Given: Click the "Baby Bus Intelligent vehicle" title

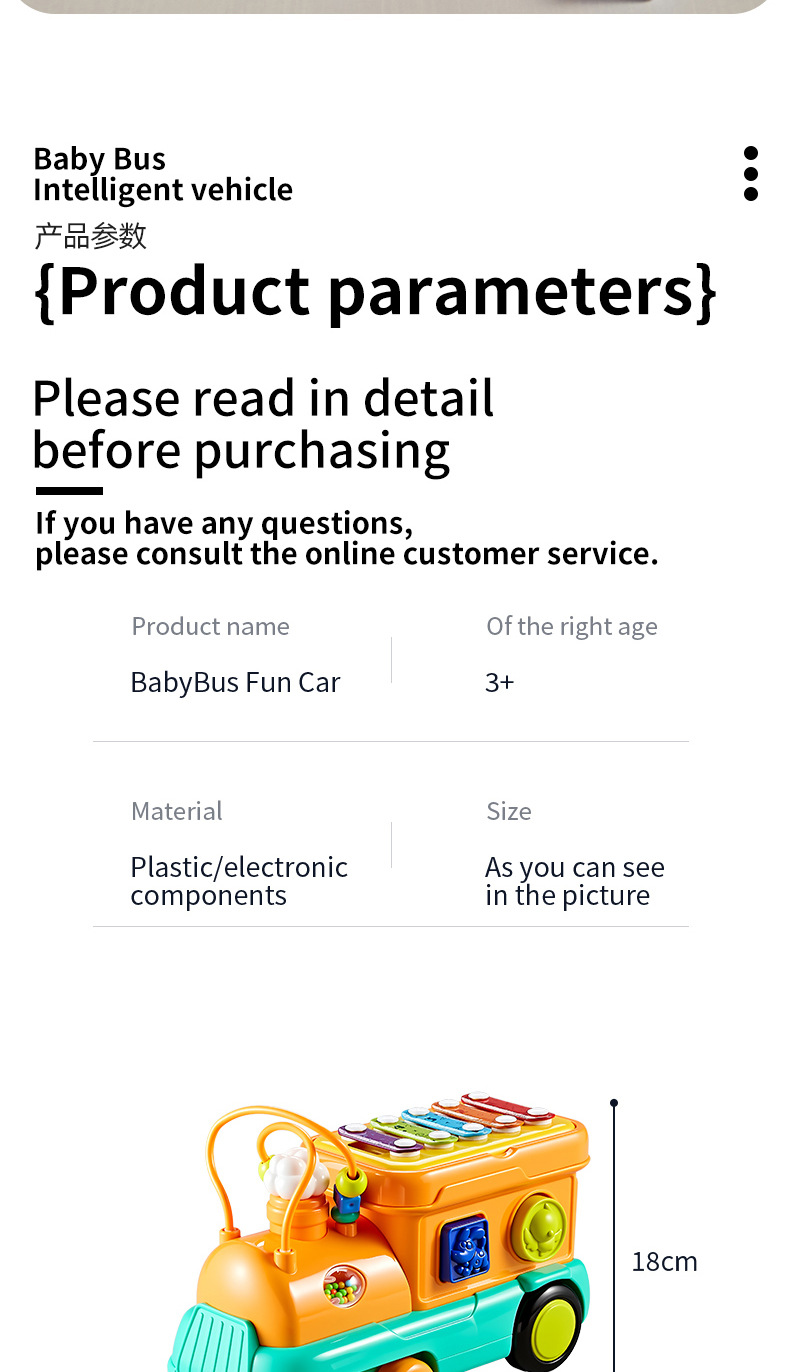Looking at the screenshot, I should [163, 174].
